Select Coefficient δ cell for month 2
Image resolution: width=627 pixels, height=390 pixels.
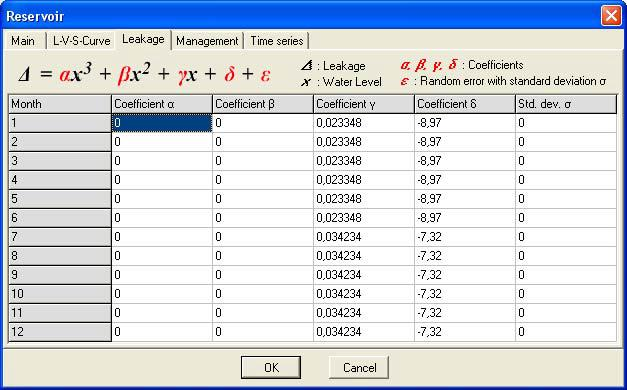click(465, 142)
